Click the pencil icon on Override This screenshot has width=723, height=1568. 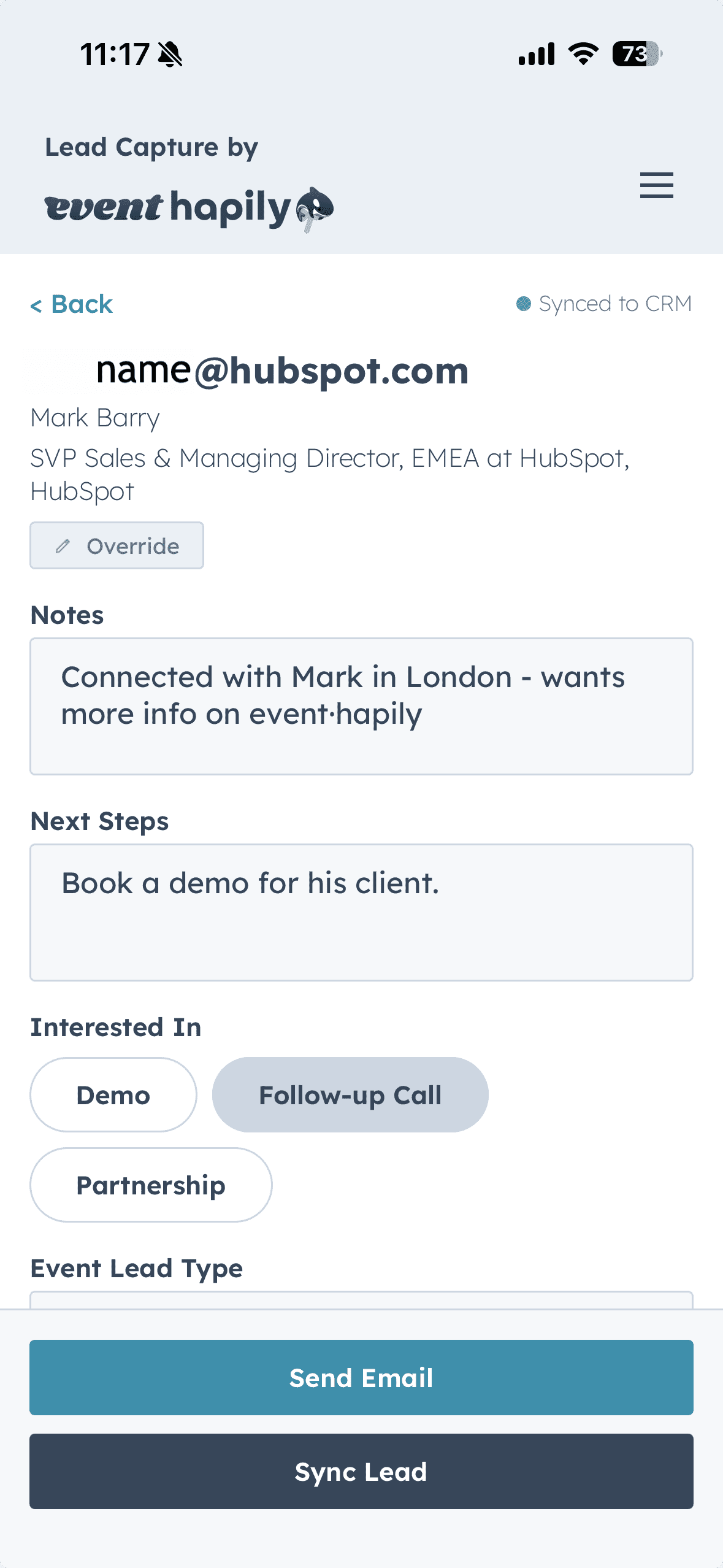[x=63, y=546]
